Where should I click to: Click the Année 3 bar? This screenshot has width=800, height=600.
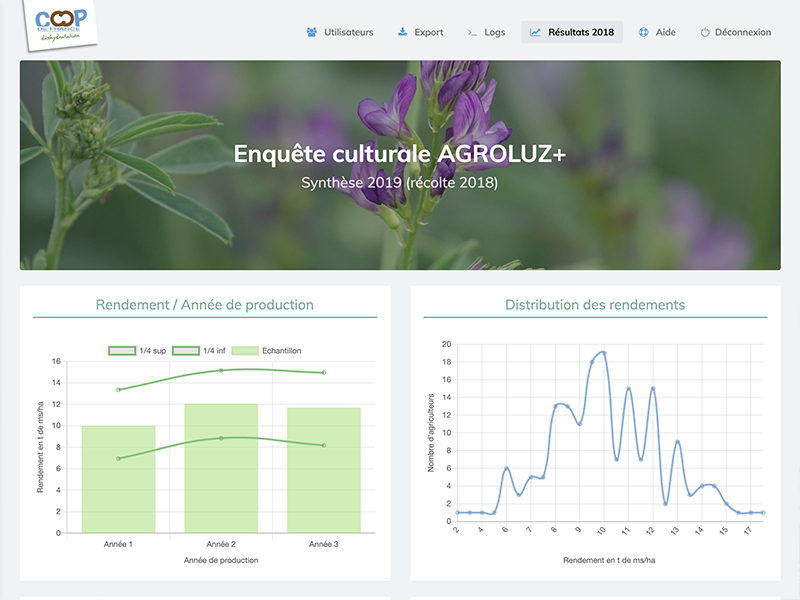[324, 470]
